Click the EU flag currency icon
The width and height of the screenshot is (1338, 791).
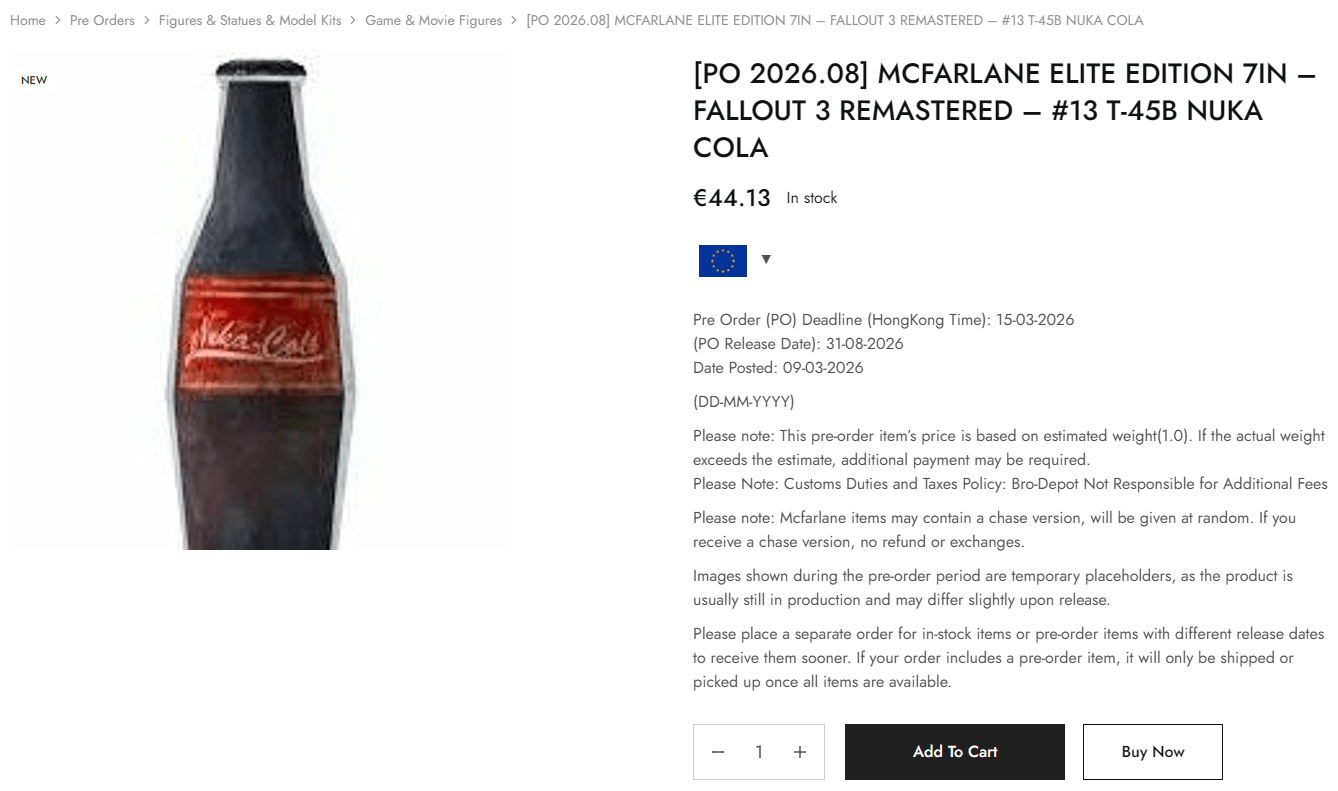(722, 261)
